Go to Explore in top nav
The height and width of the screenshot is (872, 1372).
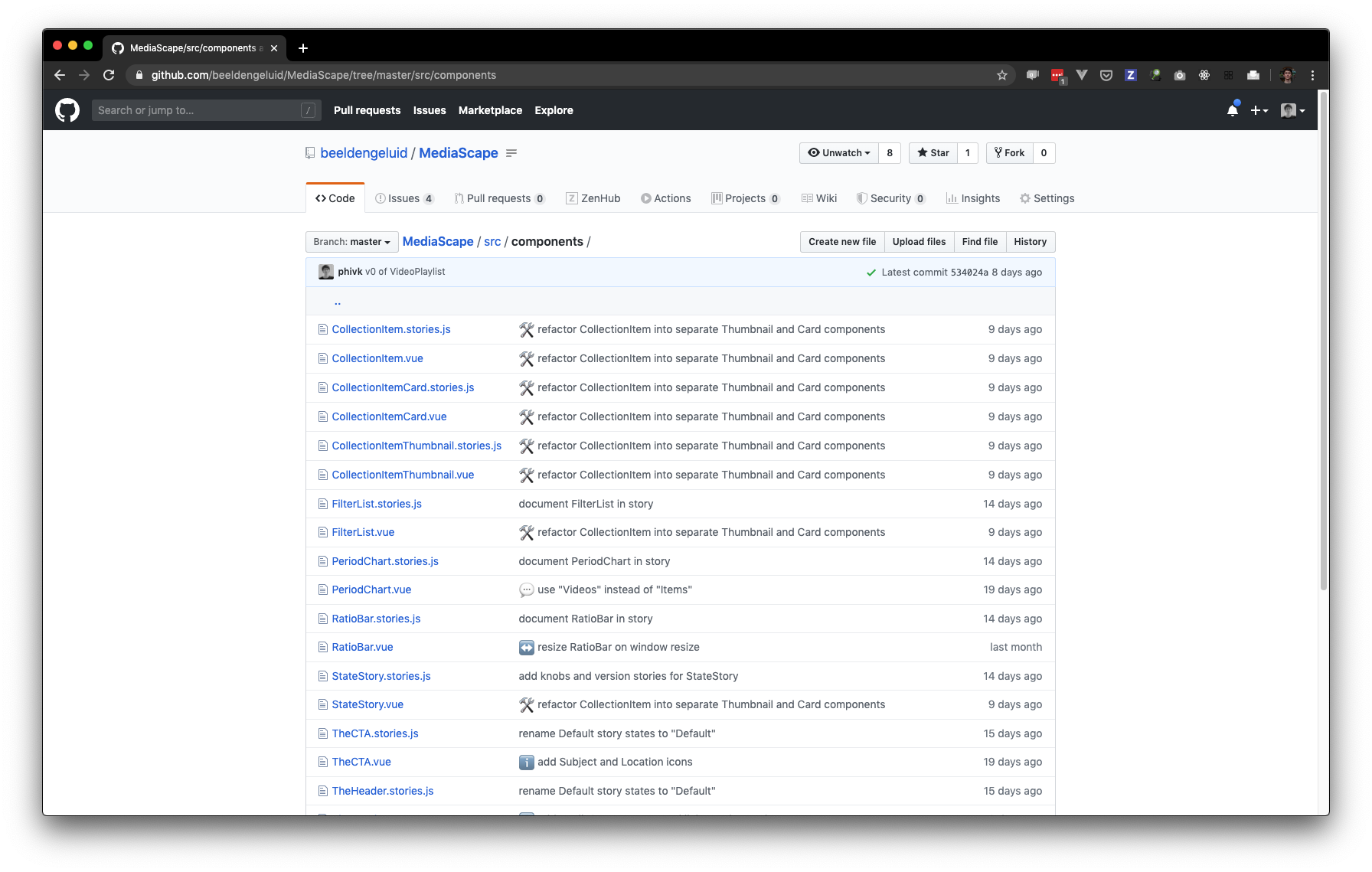(554, 110)
